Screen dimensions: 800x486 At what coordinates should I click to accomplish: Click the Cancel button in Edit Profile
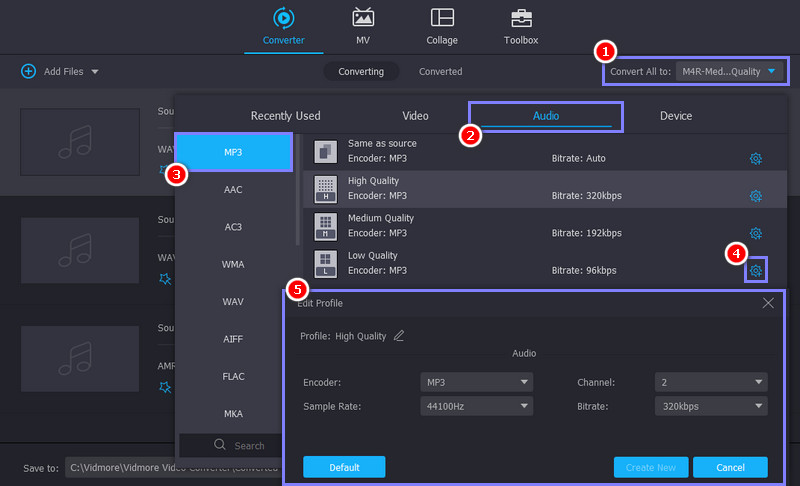[x=731, y=467]
